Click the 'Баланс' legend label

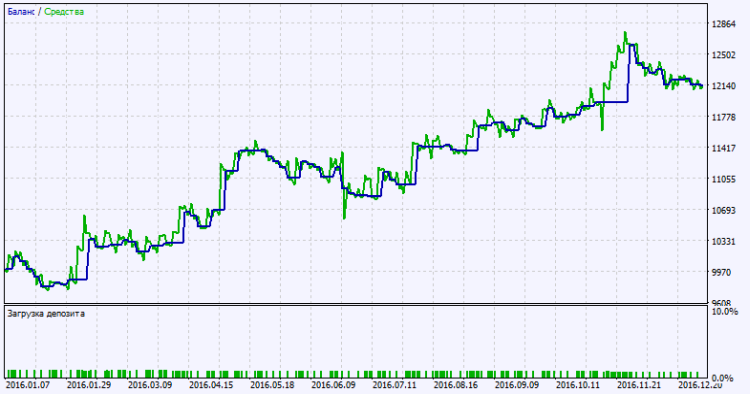[21, 12]
